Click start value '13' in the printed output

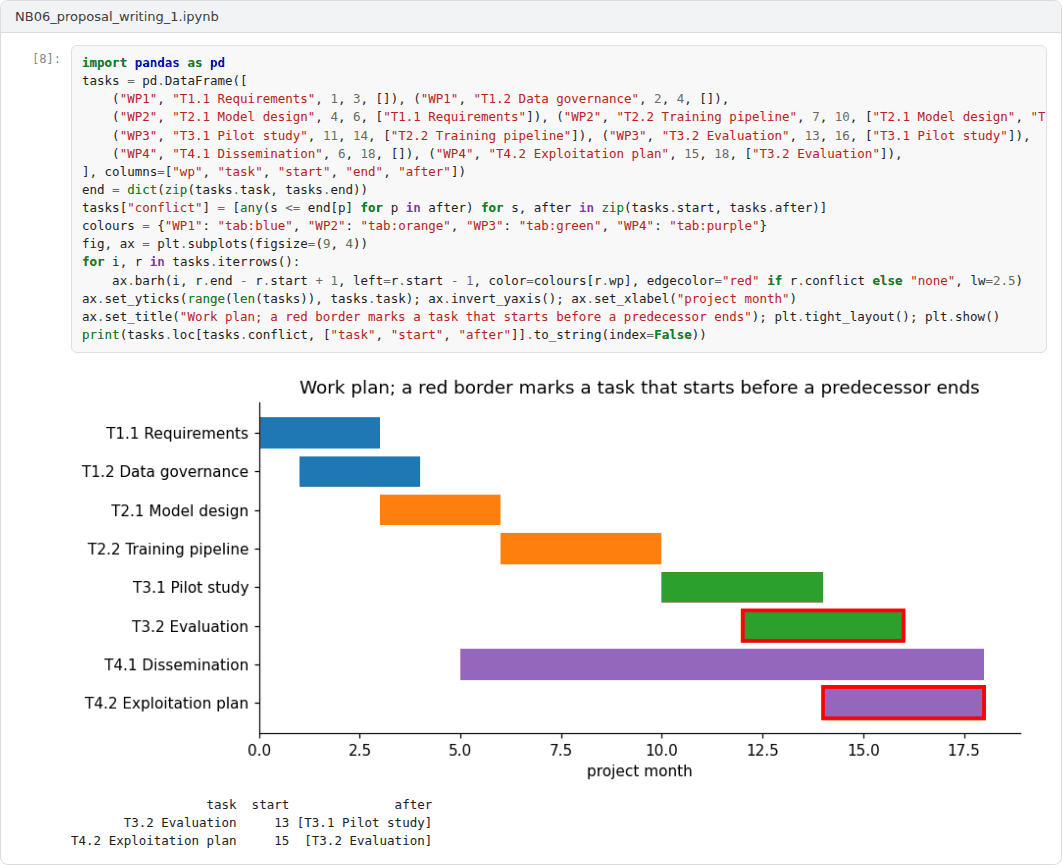pos(282,822)
